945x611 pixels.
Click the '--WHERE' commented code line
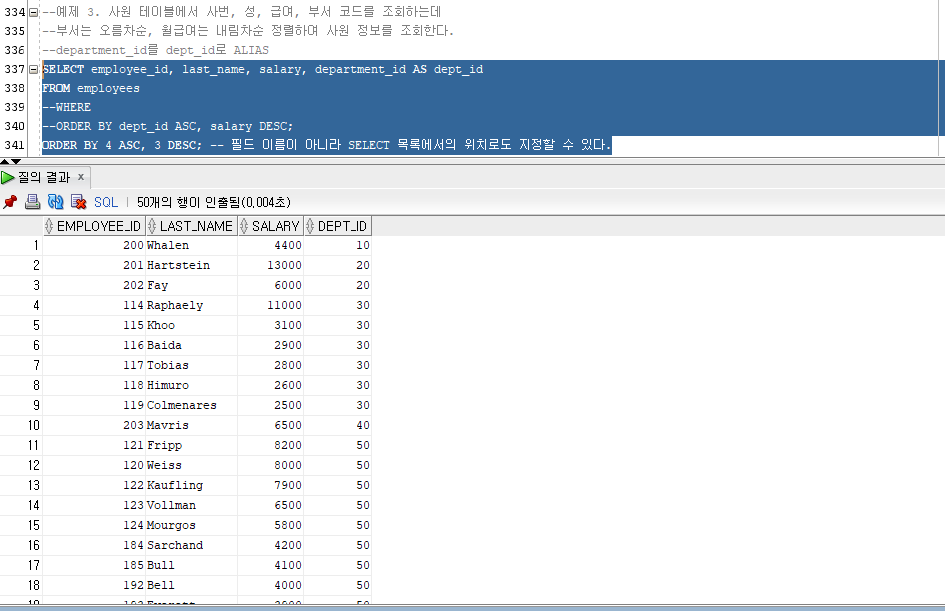pyautogui.click(x=66, y=107)
